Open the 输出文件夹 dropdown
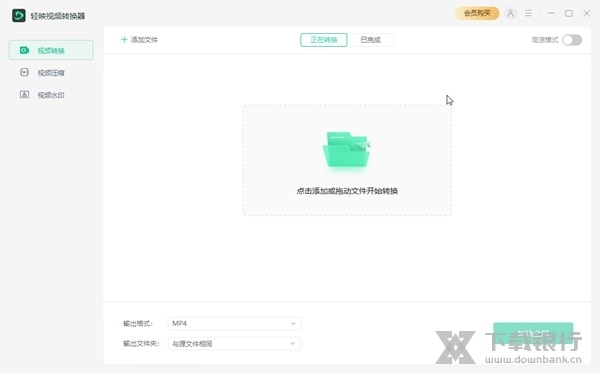The image size is (600, 373). click(234, 344)
